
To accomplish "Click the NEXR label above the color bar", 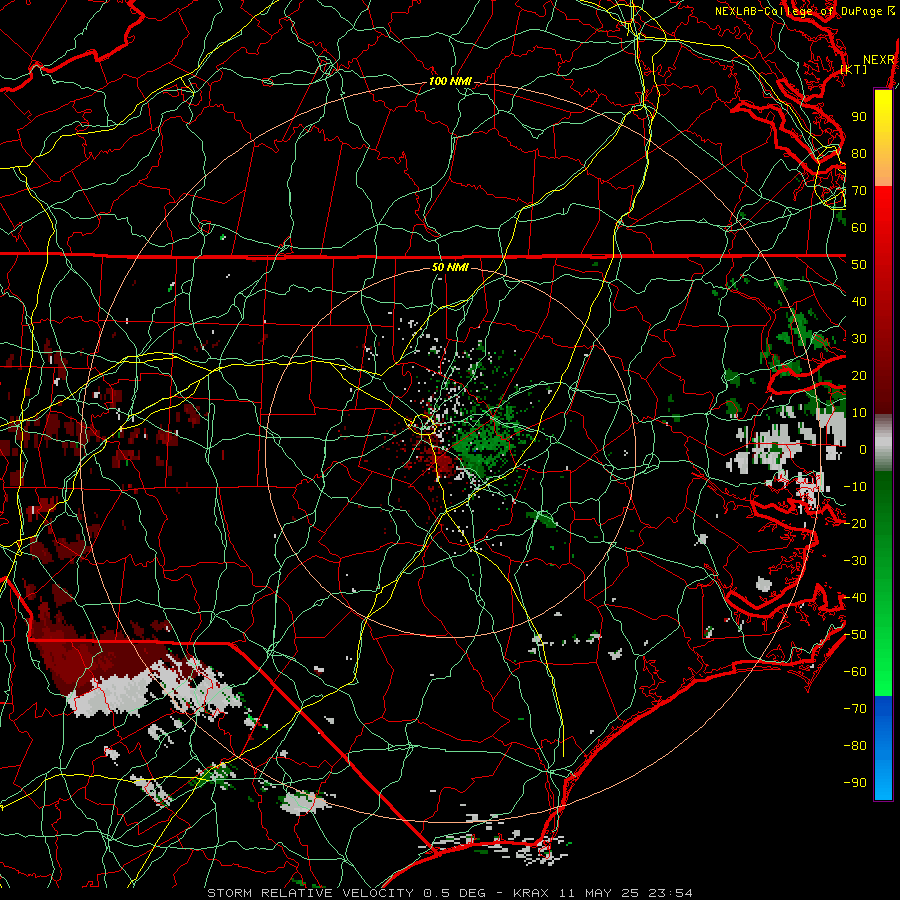I will pyautogui.click(x=879, y=60).
